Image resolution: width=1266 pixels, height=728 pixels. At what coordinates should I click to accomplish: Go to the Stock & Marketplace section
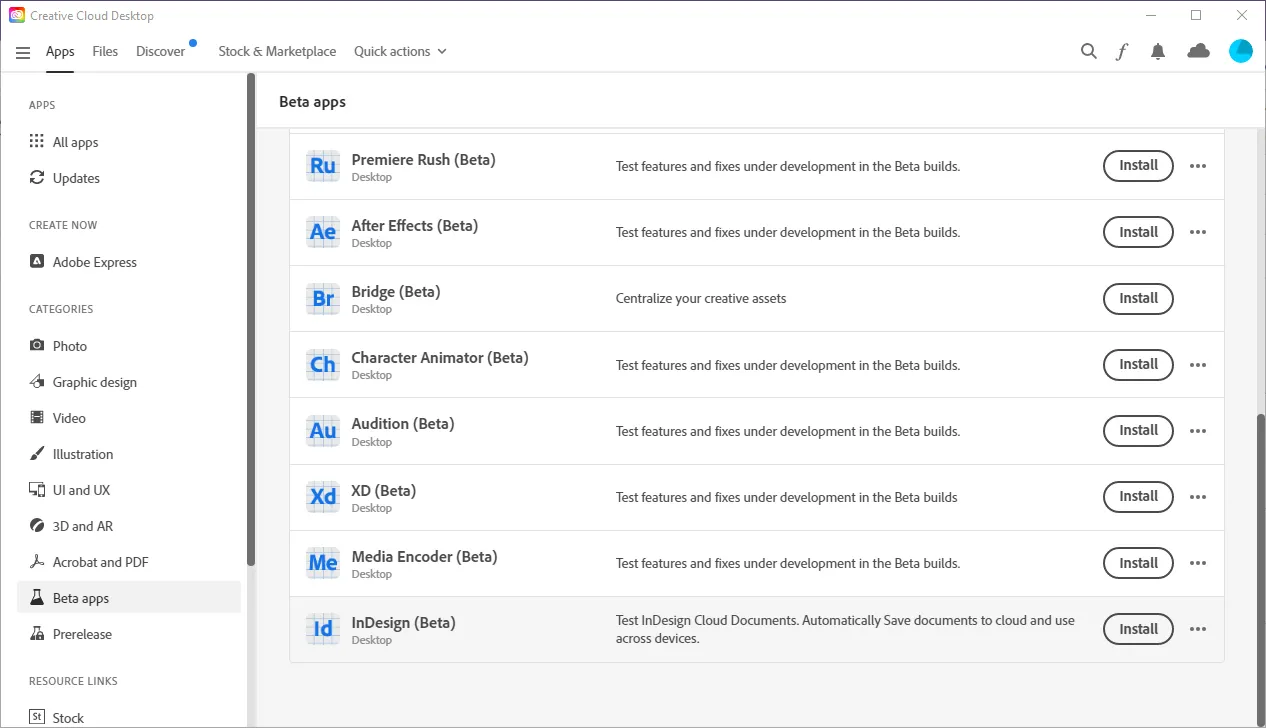(277, 51)
